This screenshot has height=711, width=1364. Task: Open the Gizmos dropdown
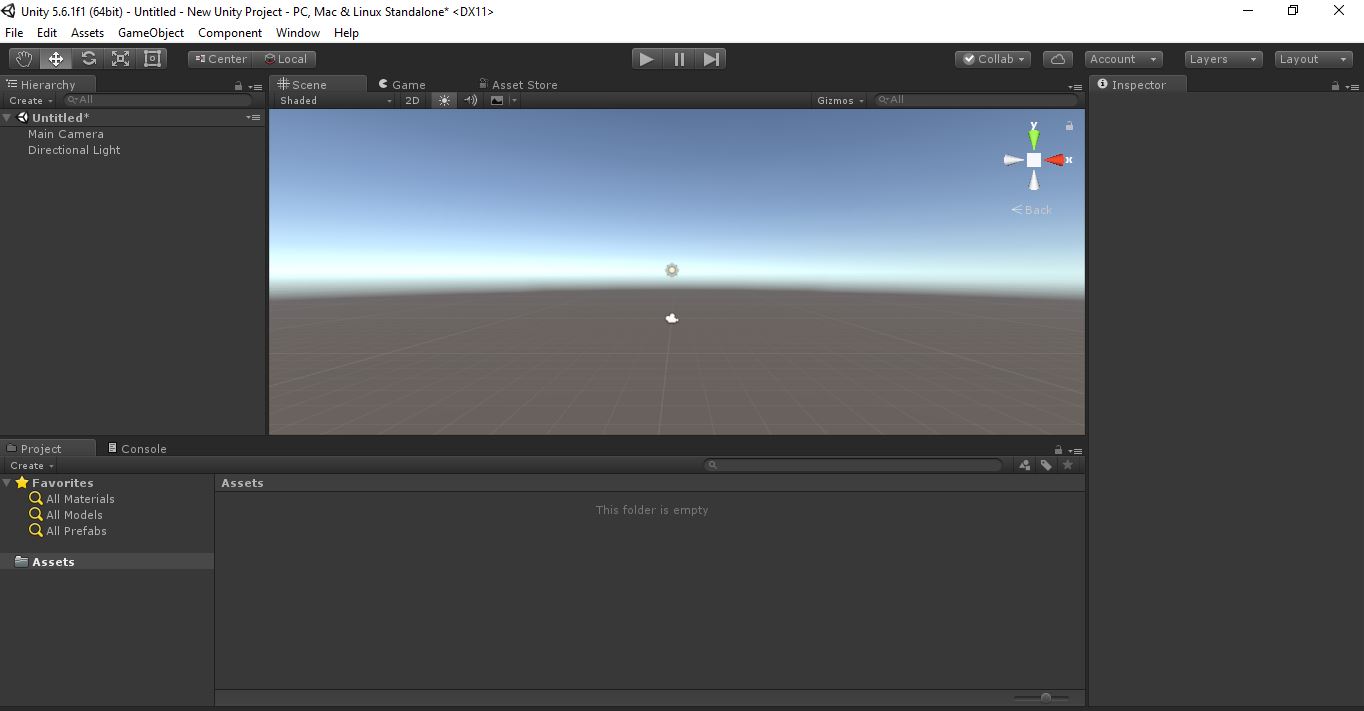click(839, 100)
